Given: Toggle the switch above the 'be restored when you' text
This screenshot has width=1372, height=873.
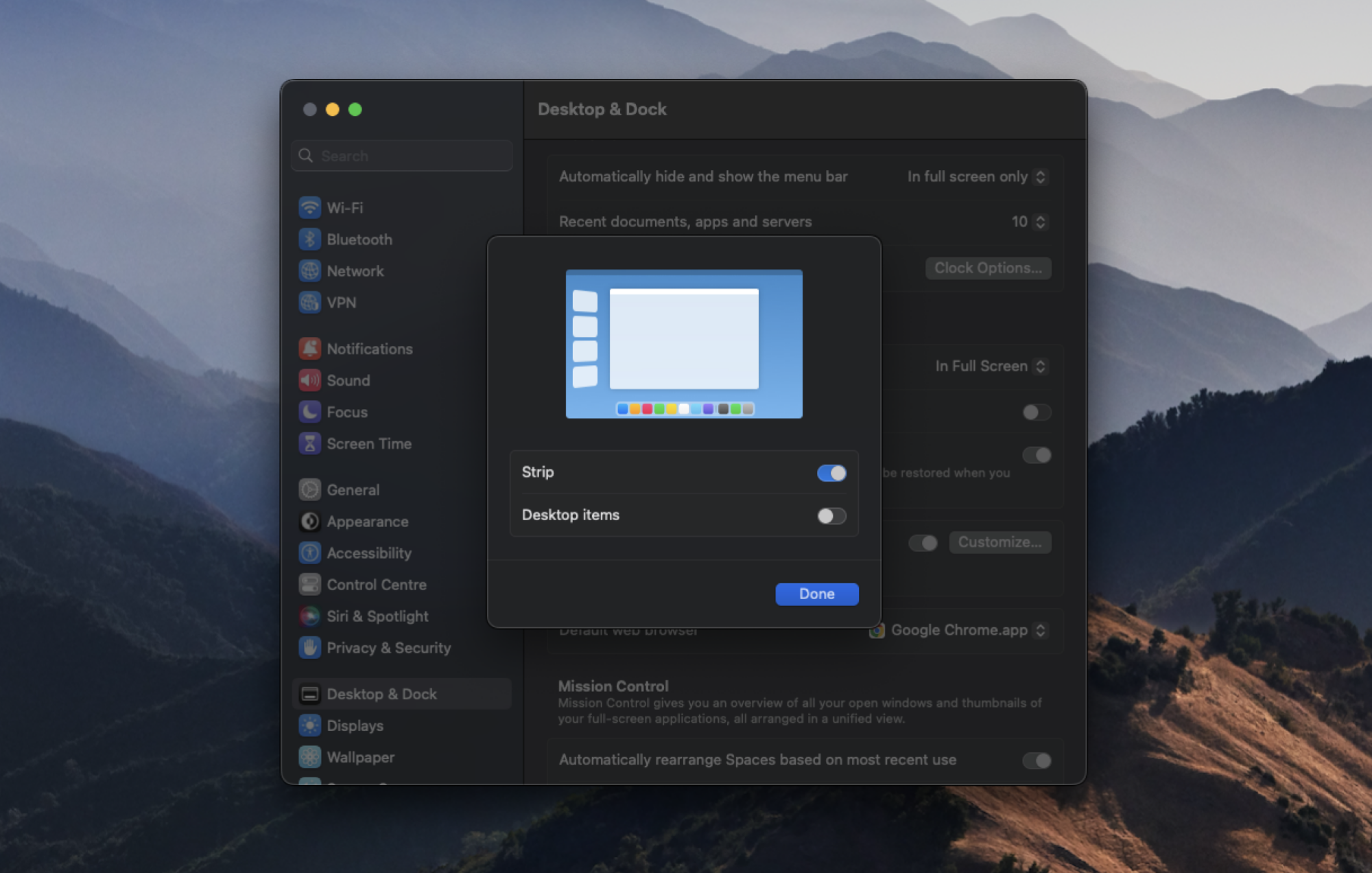Looking at the screenshot, I should coord(1037,455).
